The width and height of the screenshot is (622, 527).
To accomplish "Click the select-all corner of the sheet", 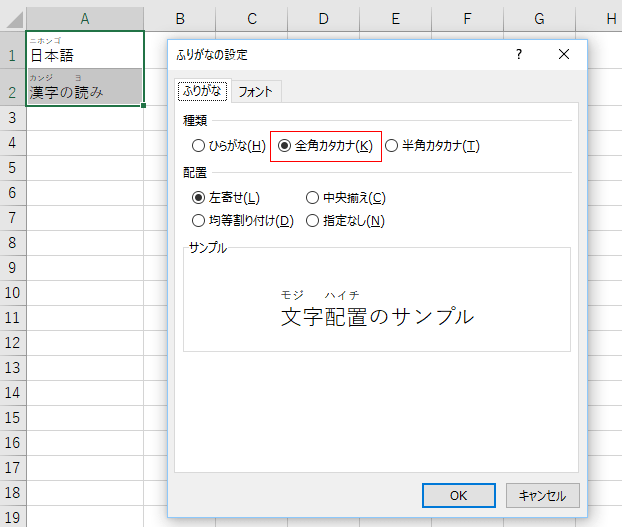I will pos(12,18).
